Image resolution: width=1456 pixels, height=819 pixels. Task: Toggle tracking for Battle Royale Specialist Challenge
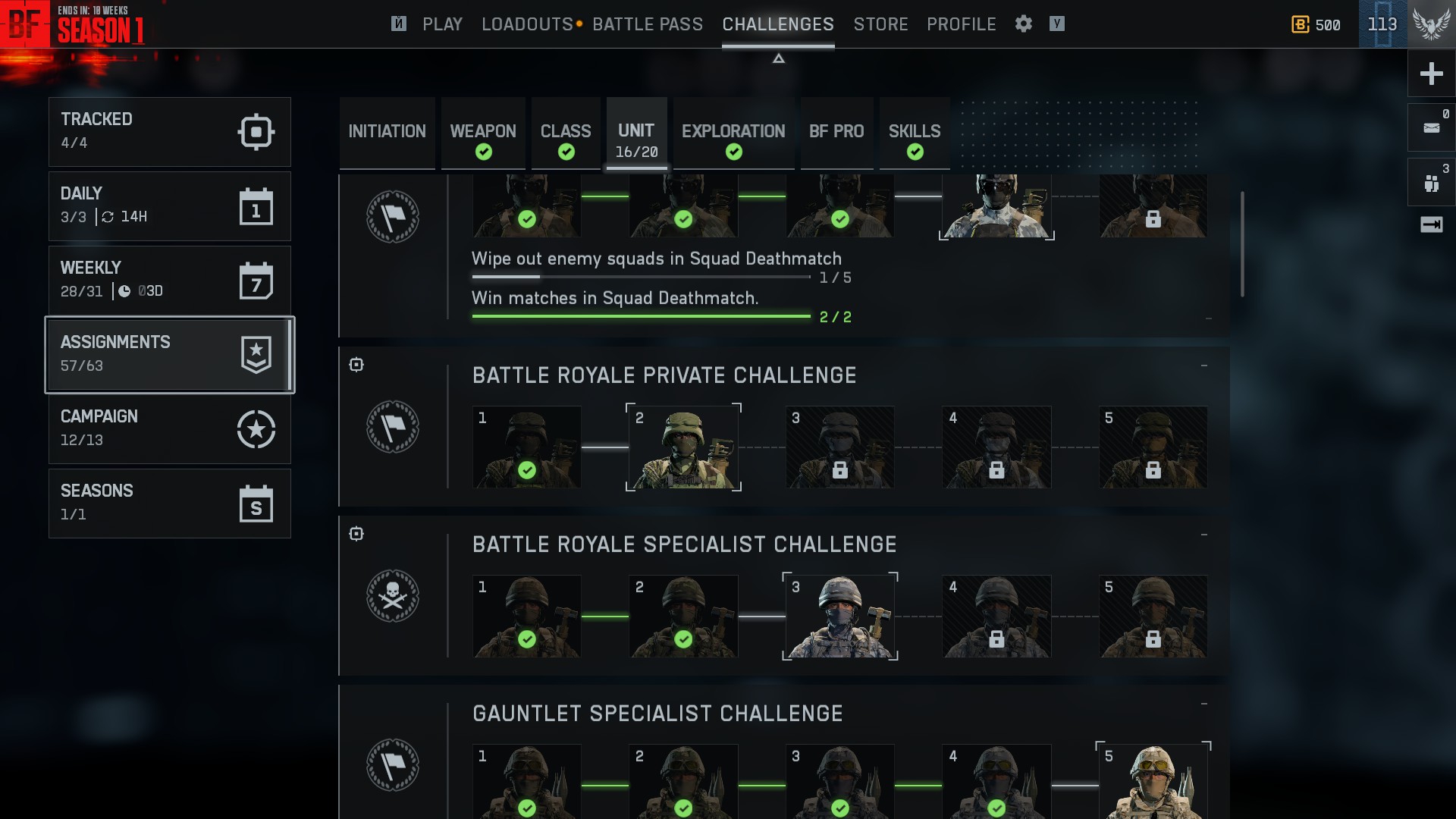(x=356, y=534)
